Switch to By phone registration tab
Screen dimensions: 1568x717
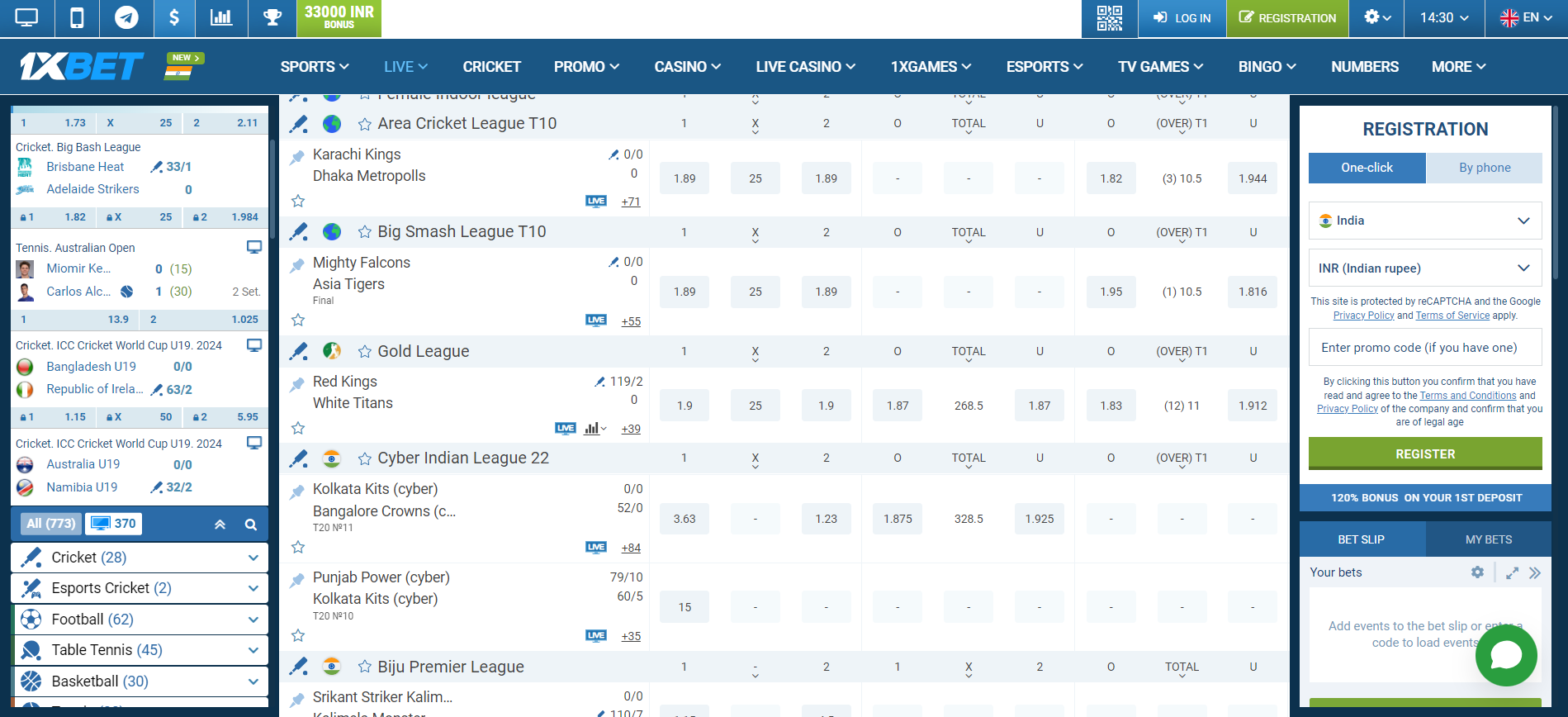(x=1484, y=168)
